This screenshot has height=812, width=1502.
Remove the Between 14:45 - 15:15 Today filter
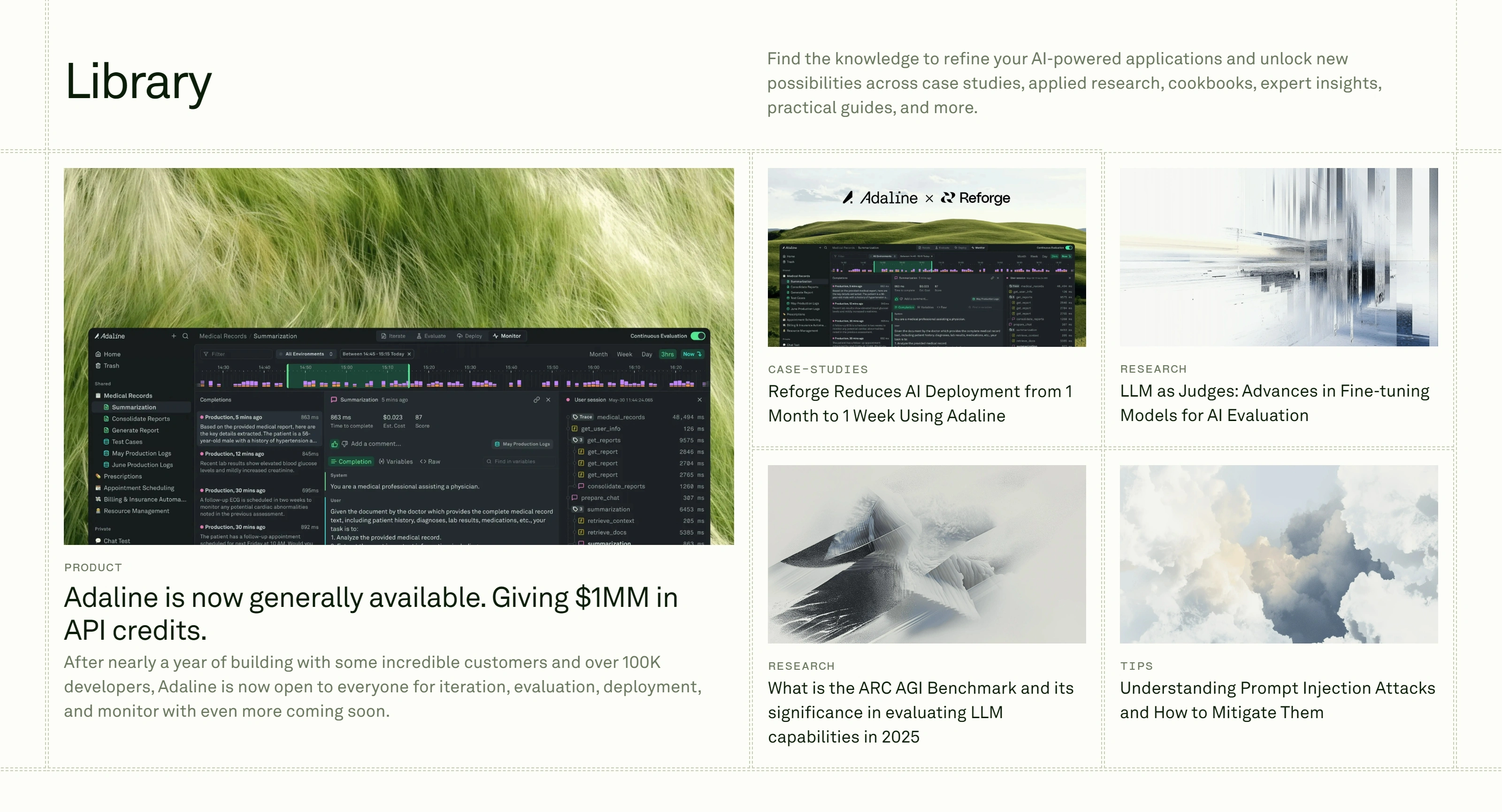coord(409,354)
